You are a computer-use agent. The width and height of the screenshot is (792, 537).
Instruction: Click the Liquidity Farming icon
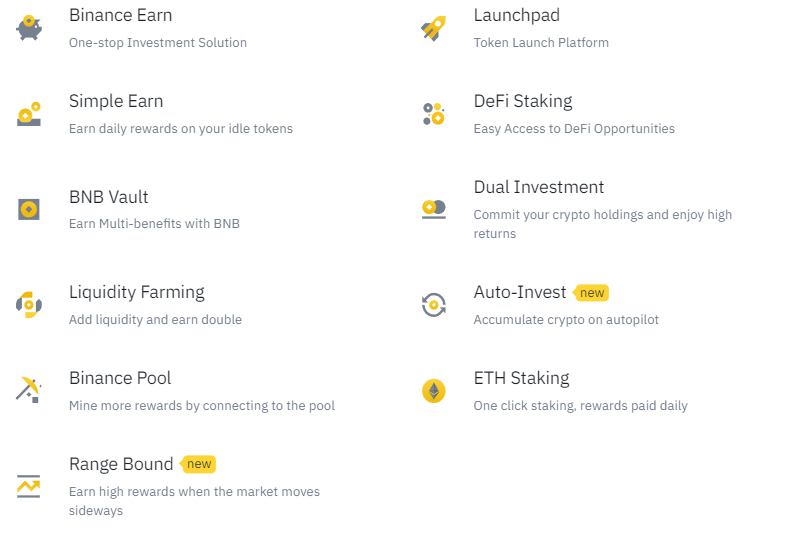[29, 305]
